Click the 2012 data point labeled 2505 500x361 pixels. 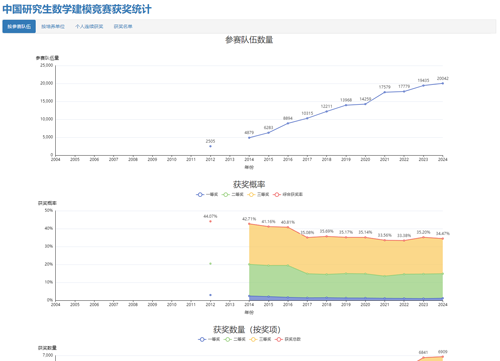210,146
